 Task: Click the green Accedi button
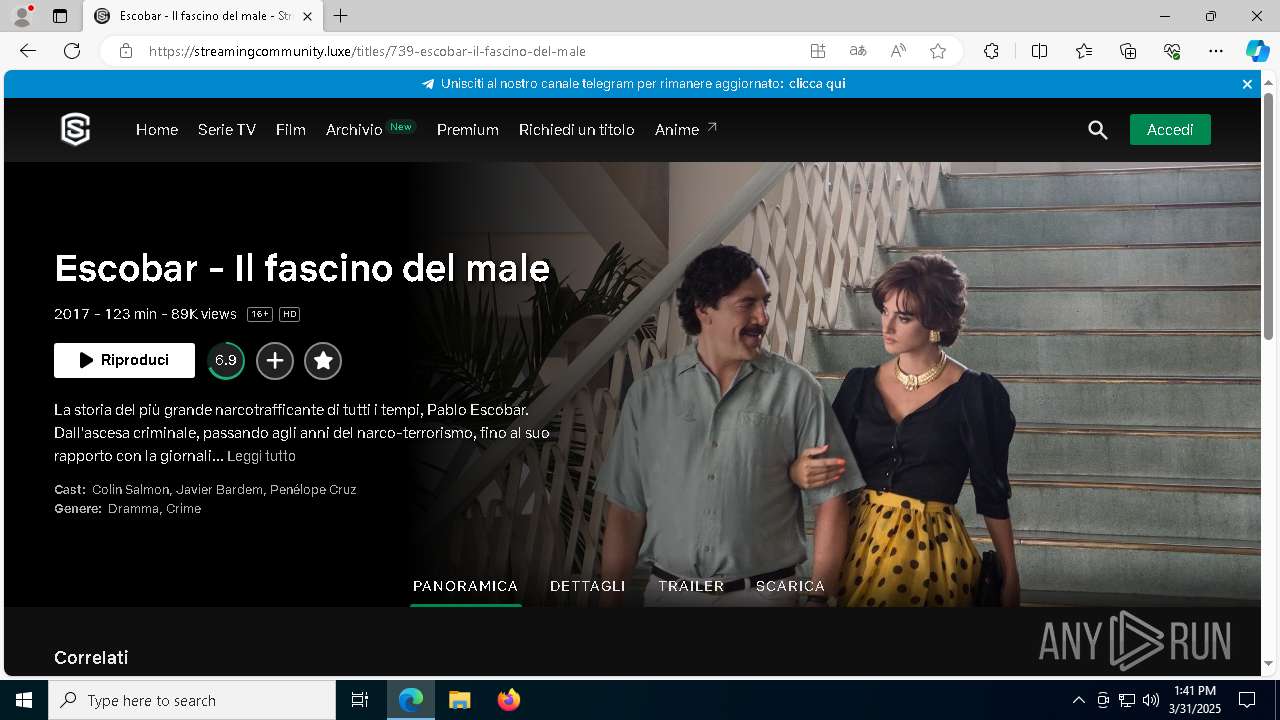tap(1170, 130)
